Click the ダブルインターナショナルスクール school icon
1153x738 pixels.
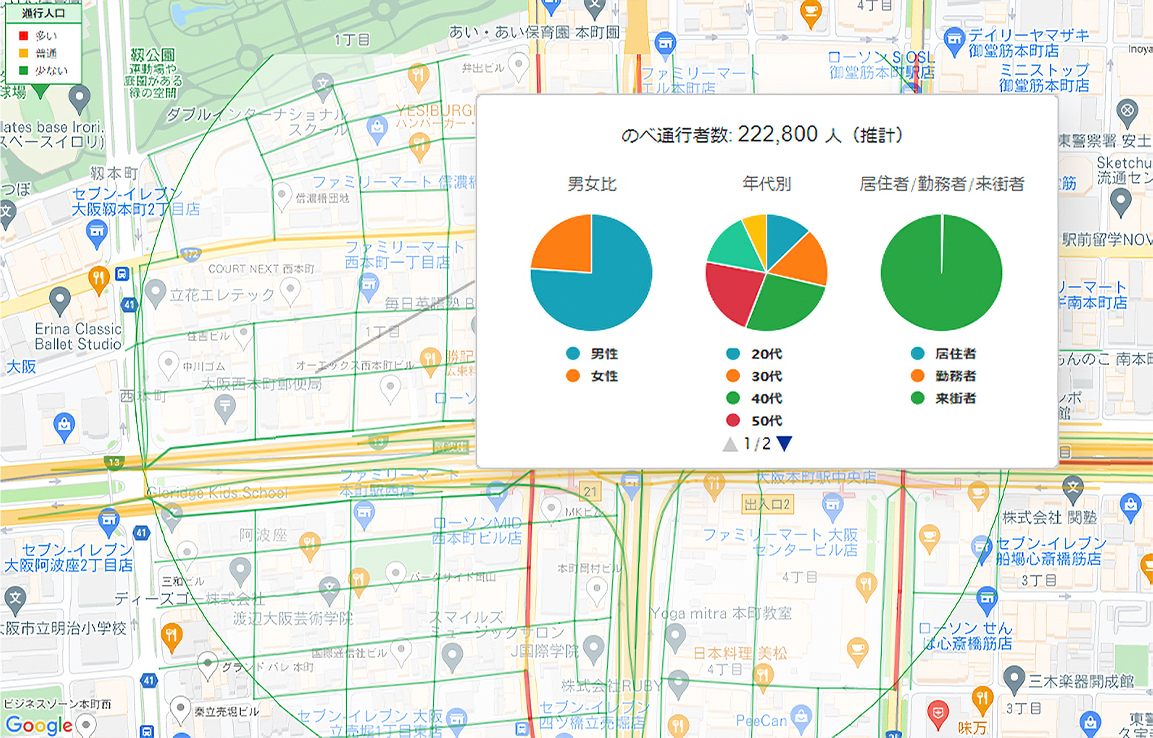[324, 85]
